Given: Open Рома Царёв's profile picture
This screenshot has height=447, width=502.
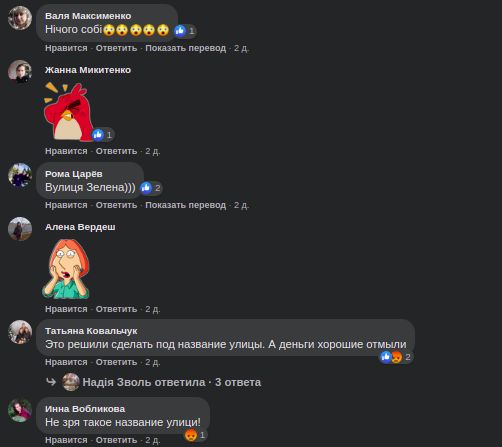Looking at the screenshot, I should 20,175.
